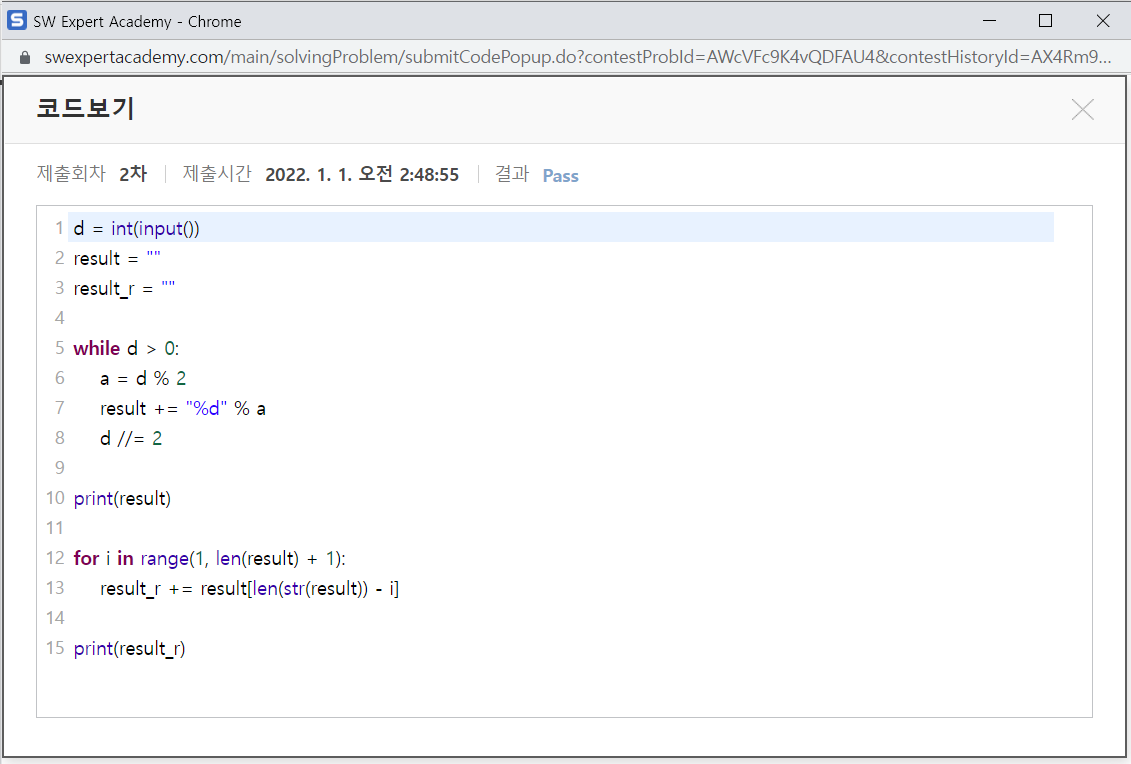Click the 코드보기 heading
This screenshot has height=764, width=1131.
click(x=85, y=108)
